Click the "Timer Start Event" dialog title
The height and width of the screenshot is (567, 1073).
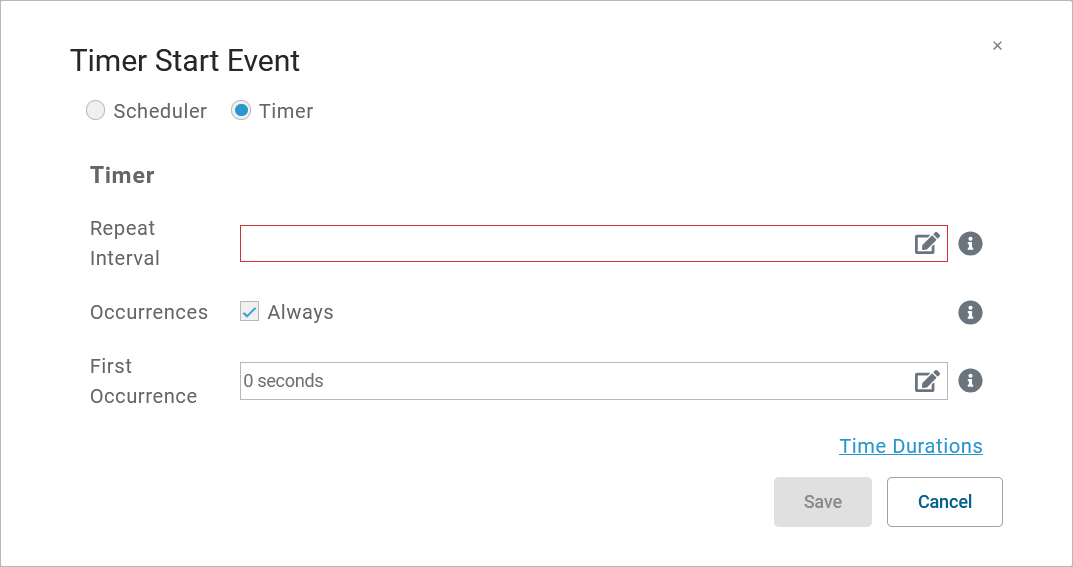tap(185, 61)
